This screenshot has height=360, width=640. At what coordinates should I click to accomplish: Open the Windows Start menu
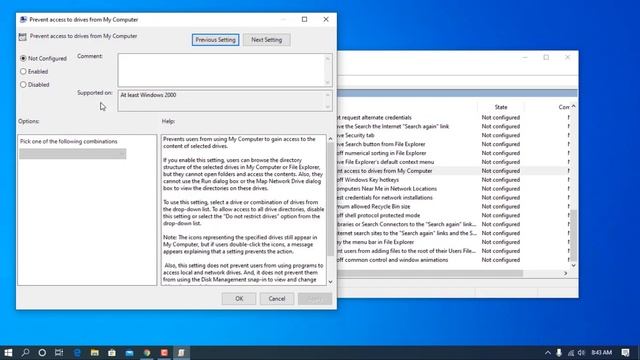click(8, 353)
